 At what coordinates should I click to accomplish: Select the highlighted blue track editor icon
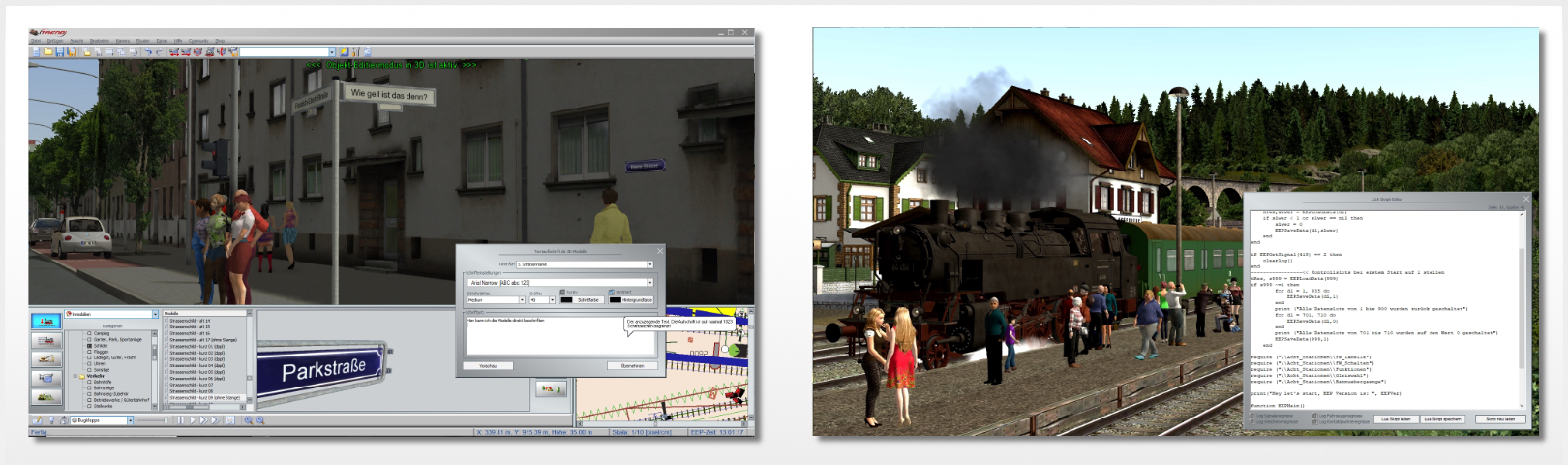pos(46,322)
